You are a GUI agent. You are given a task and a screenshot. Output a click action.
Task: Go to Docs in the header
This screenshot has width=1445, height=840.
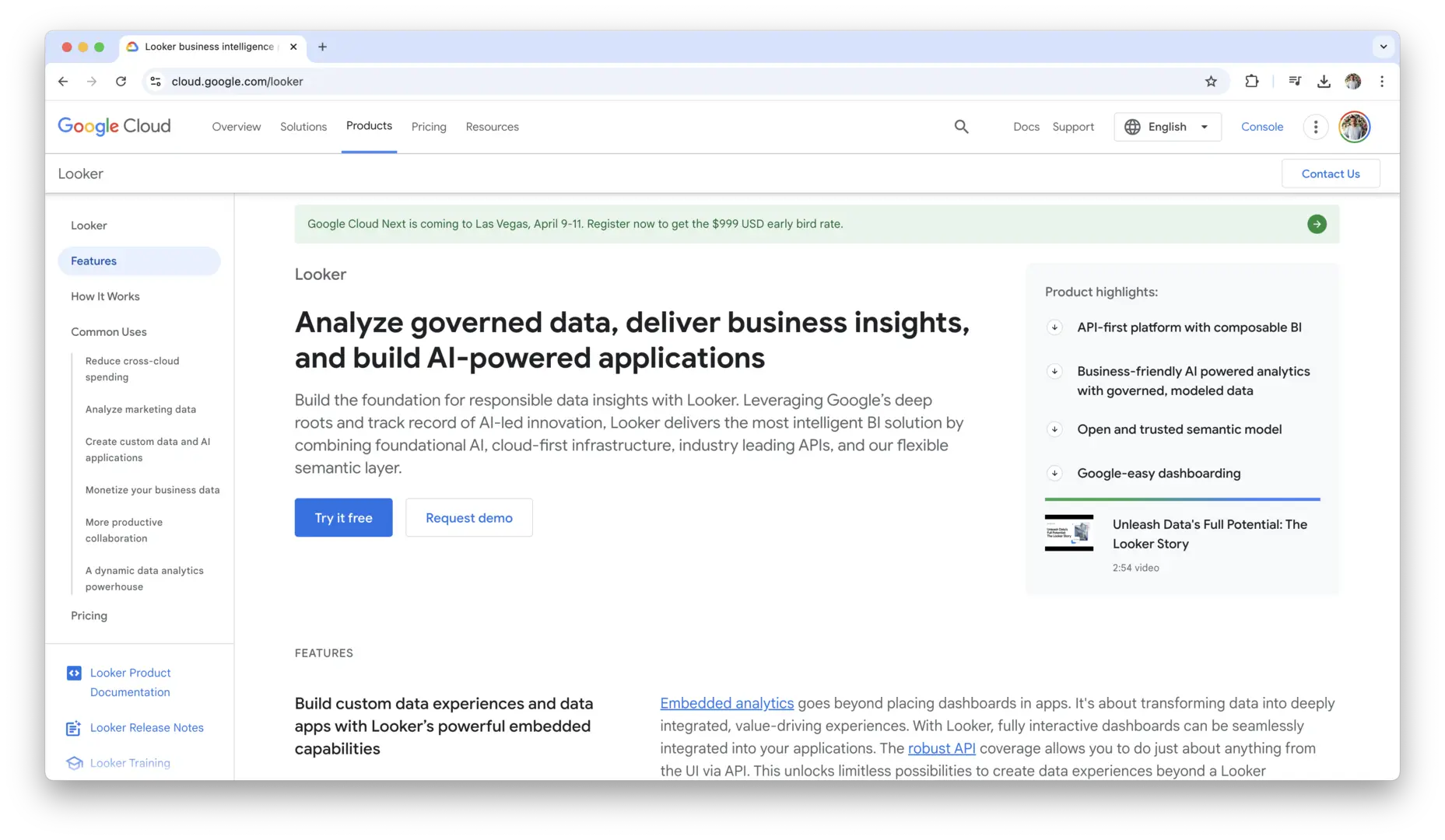[x=1026, y=127]
